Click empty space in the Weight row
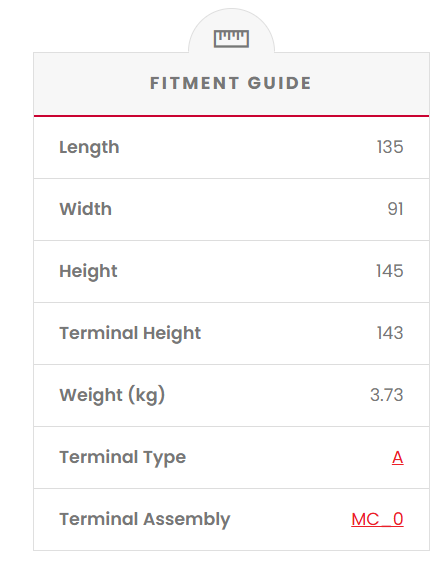Image resolution: width=436 pixels, height=565 pixels. (x=267, y=395)
